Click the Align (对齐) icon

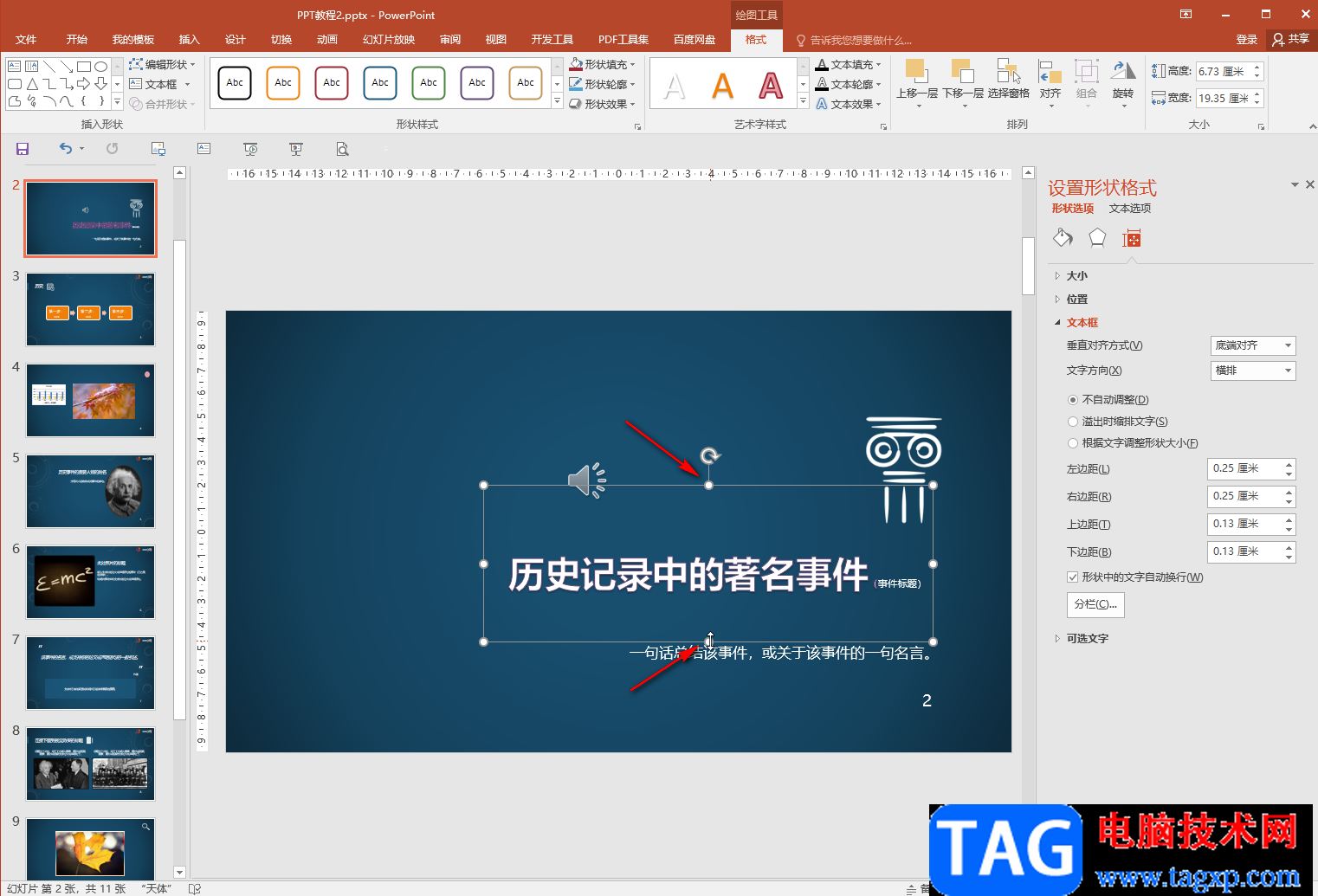click(1050, 73)
